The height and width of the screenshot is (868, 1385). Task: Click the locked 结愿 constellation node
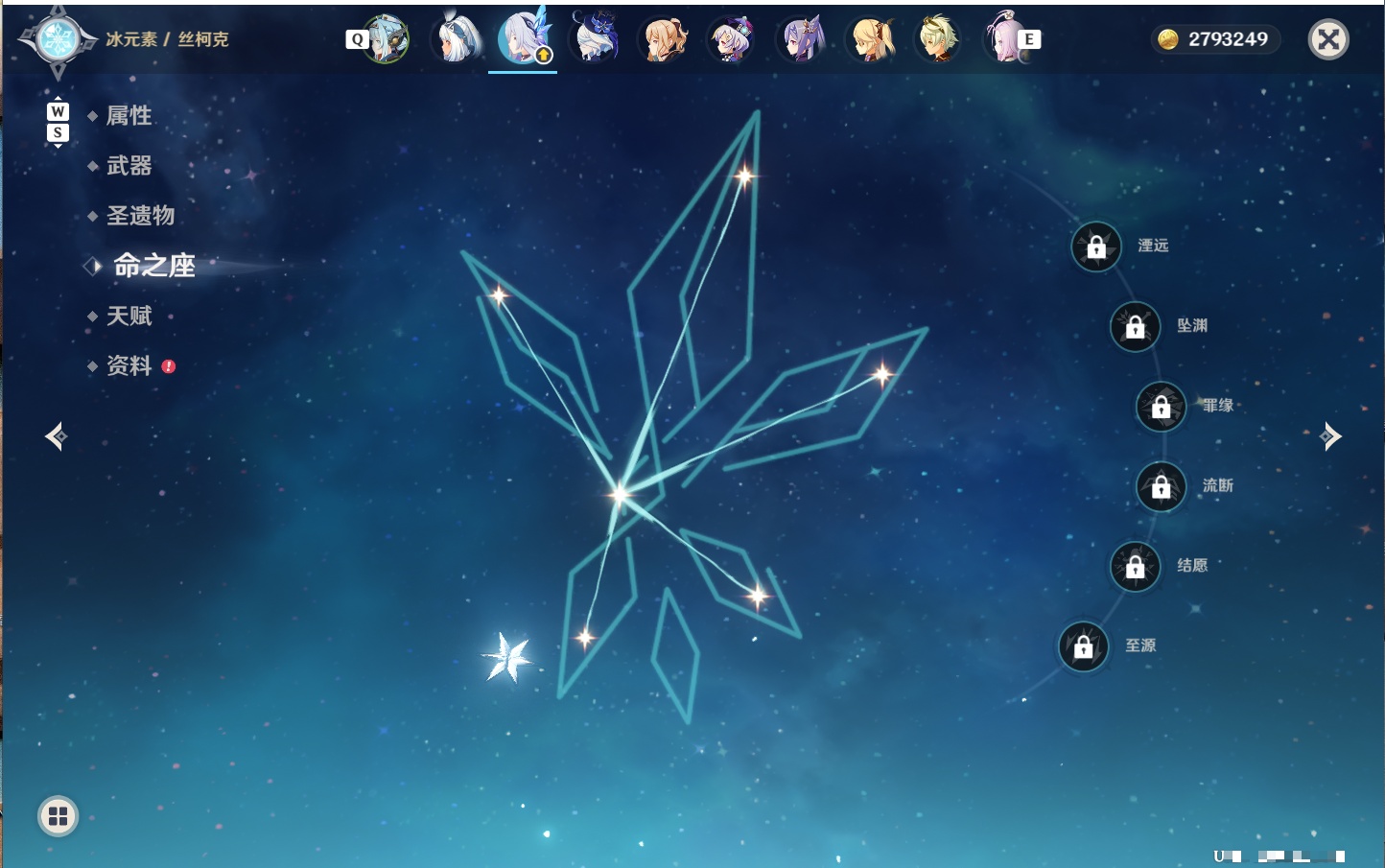click(1135, 566)
